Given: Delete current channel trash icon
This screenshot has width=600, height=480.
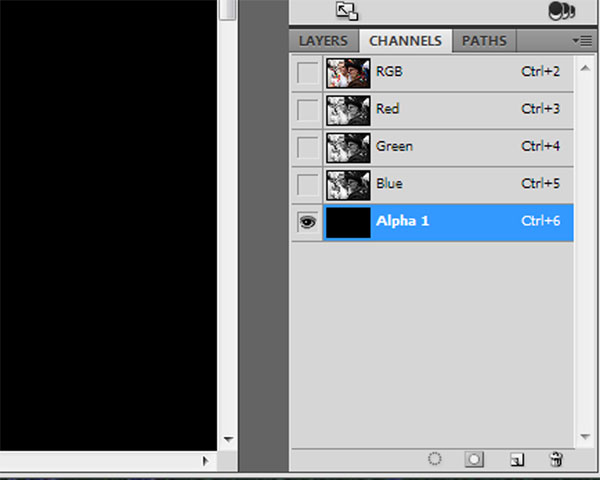Looking at the screenshot, I should click(x=556, y=459).
